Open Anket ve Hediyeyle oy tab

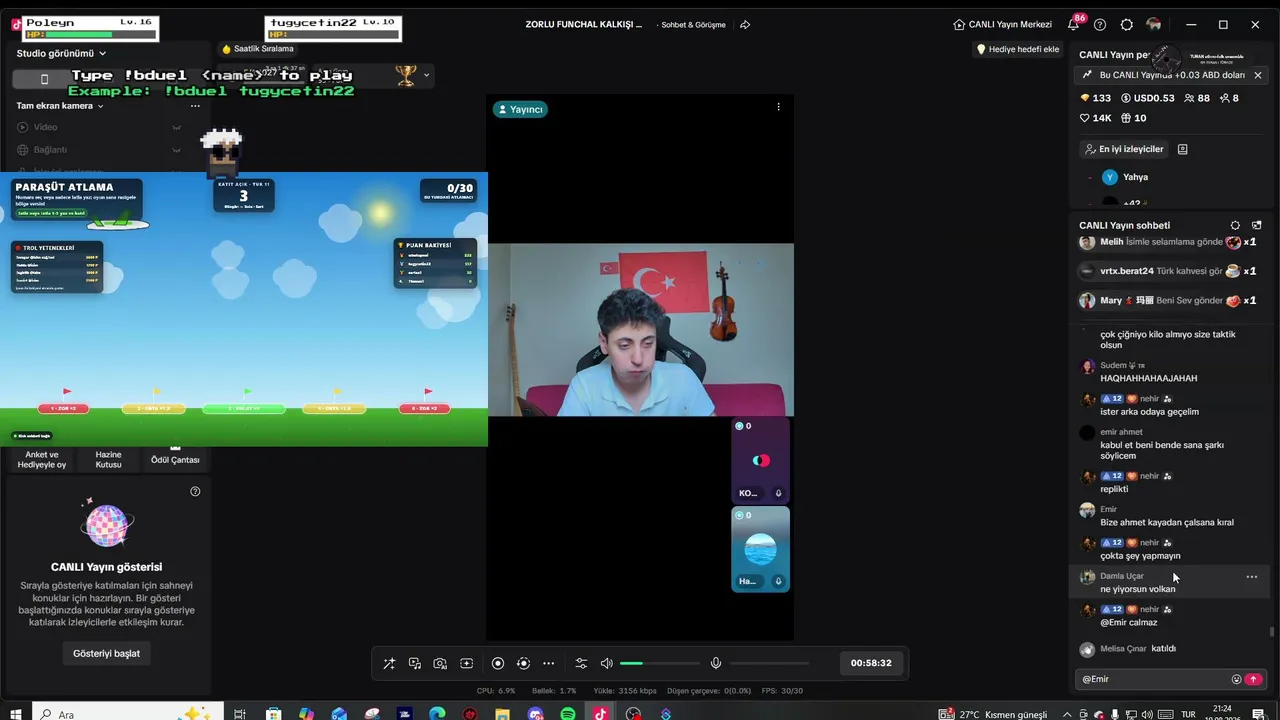pos(42,460)
